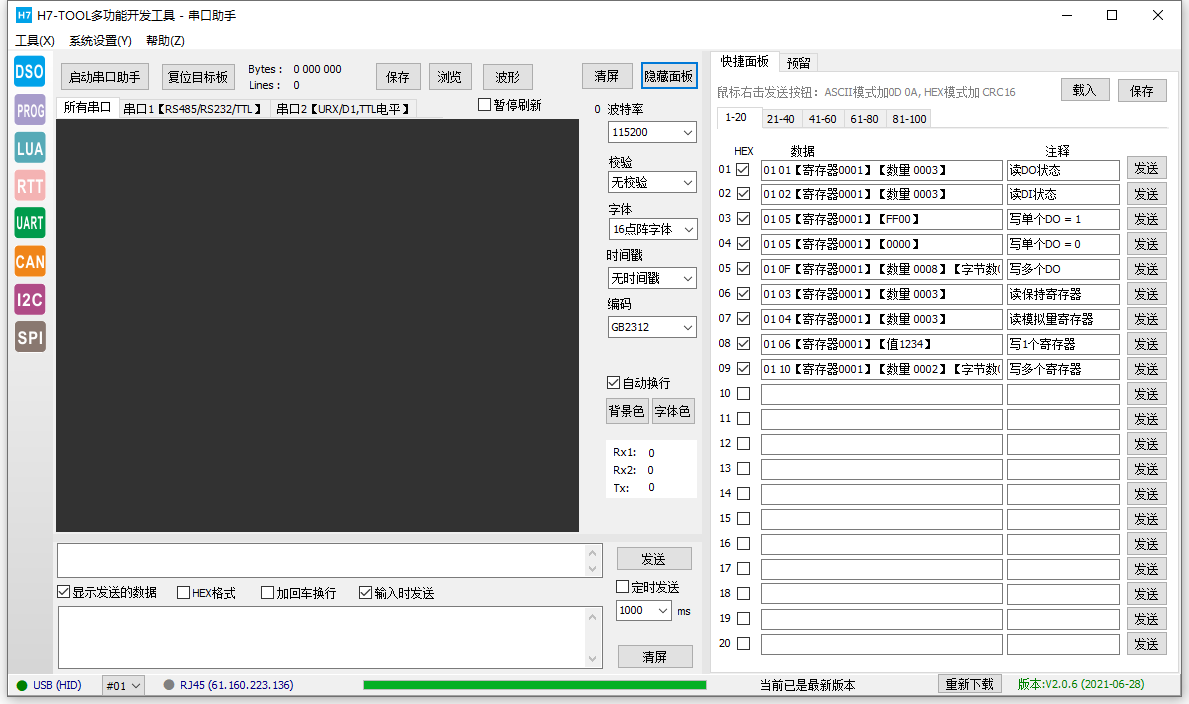Open the 时间戳 无时间戳 dropdown
Viewport: 1189px width, 704px height.
point(652,278)
